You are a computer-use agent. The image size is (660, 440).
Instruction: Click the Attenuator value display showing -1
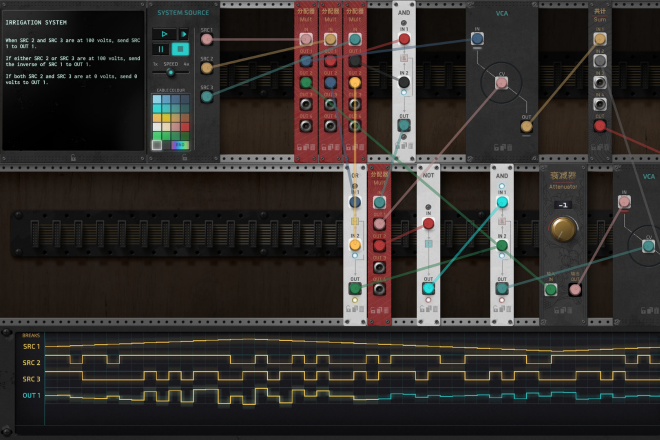pyautogui.click(x=563, y=205)
